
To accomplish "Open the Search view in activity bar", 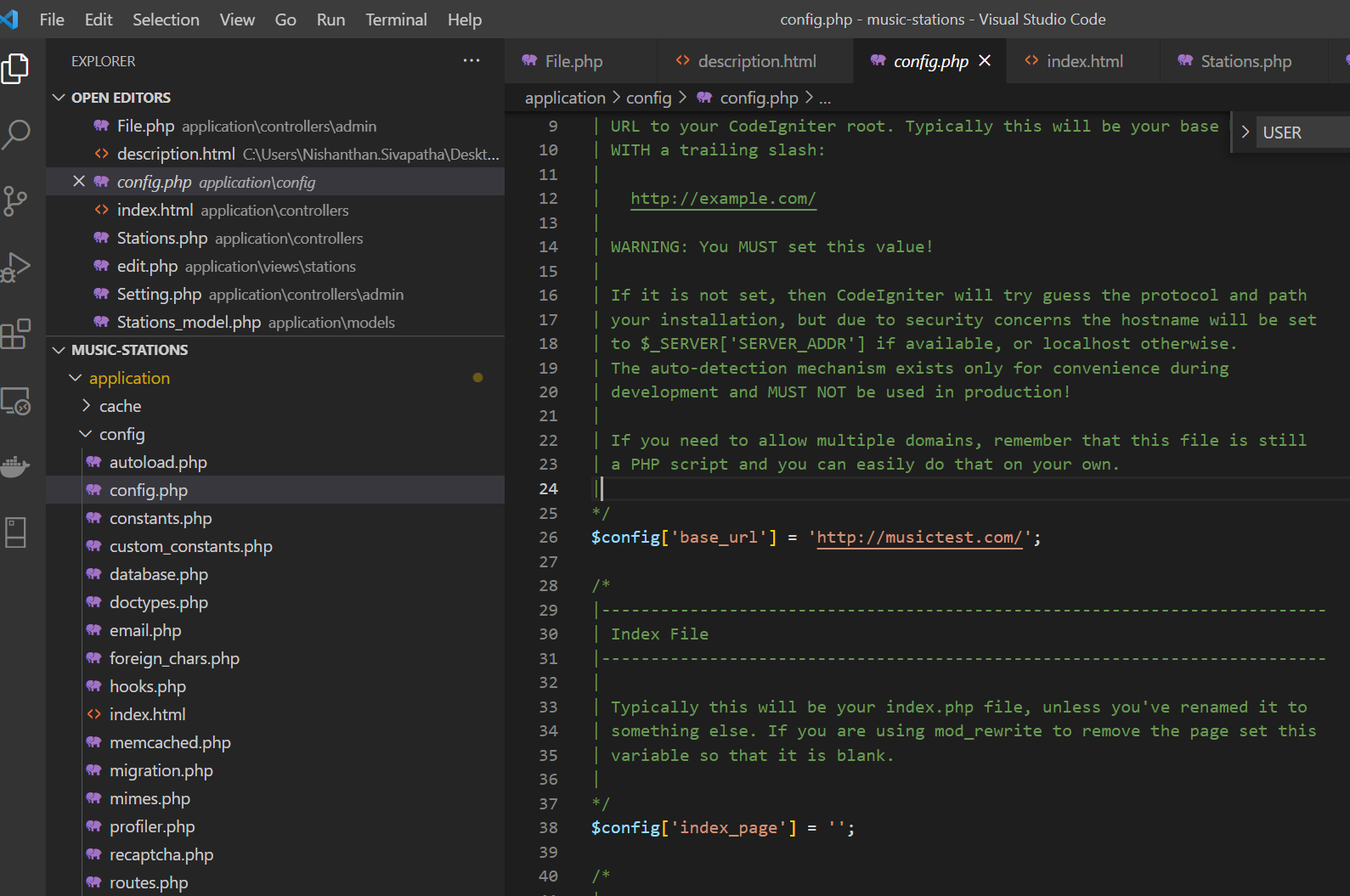I will 15,134.
